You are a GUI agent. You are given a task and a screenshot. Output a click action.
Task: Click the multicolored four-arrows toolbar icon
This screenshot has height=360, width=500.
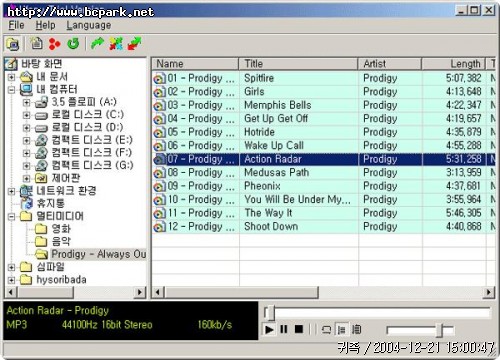tap(116, 44)
